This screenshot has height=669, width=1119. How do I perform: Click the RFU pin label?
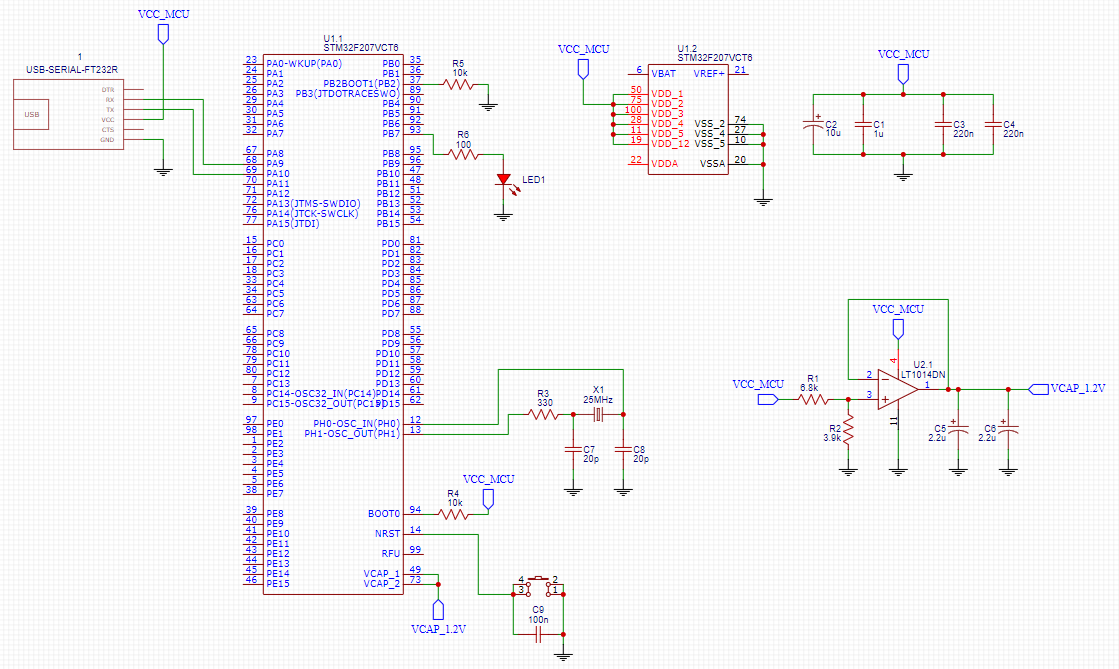(391, 553)
